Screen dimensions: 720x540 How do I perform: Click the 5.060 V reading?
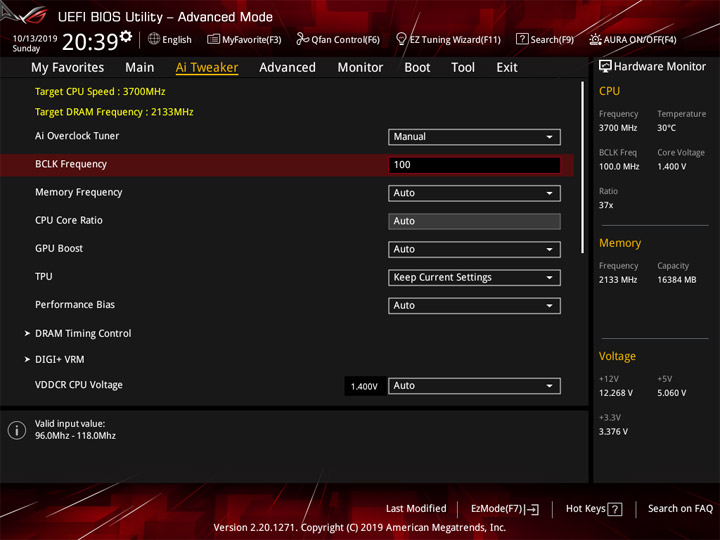click(672, 393)
